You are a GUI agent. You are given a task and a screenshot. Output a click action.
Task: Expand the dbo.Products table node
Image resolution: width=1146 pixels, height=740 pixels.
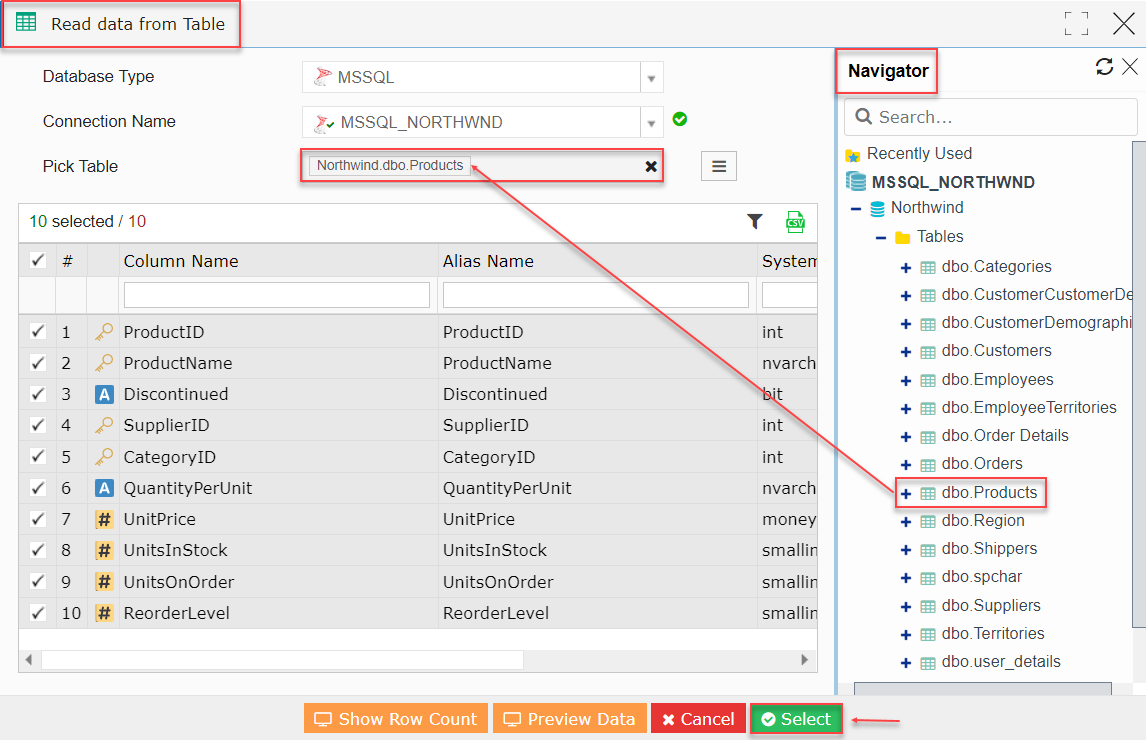point(906,494)
